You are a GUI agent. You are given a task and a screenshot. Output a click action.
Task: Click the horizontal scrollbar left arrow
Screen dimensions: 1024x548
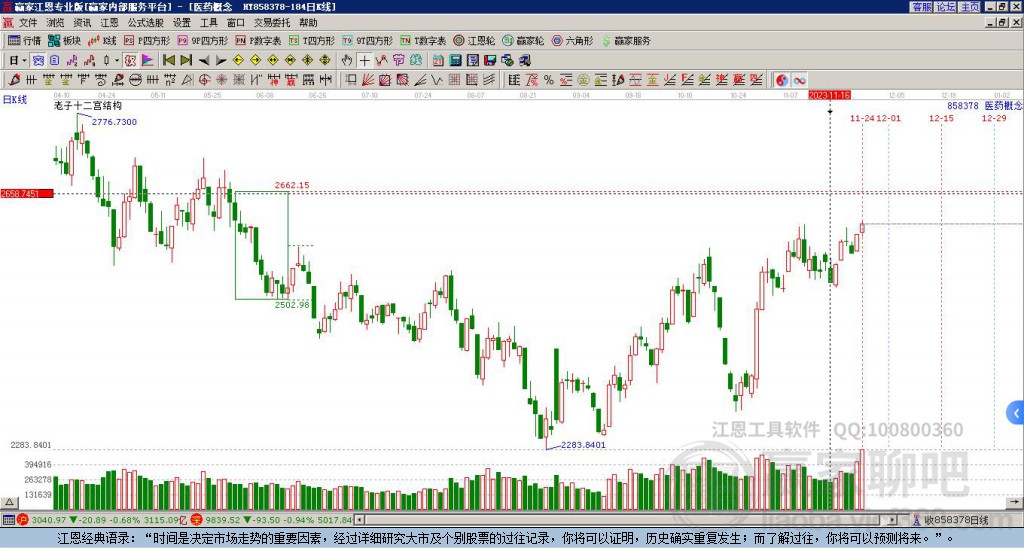pyautogui.click(x=359, y=520)
